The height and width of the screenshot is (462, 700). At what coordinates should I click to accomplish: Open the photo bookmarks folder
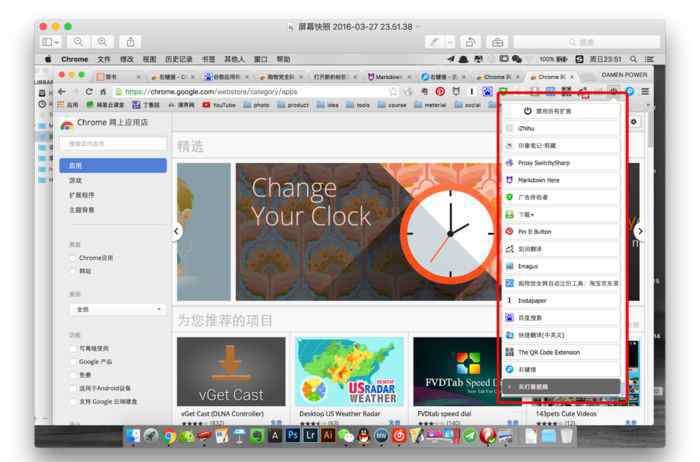257,105
